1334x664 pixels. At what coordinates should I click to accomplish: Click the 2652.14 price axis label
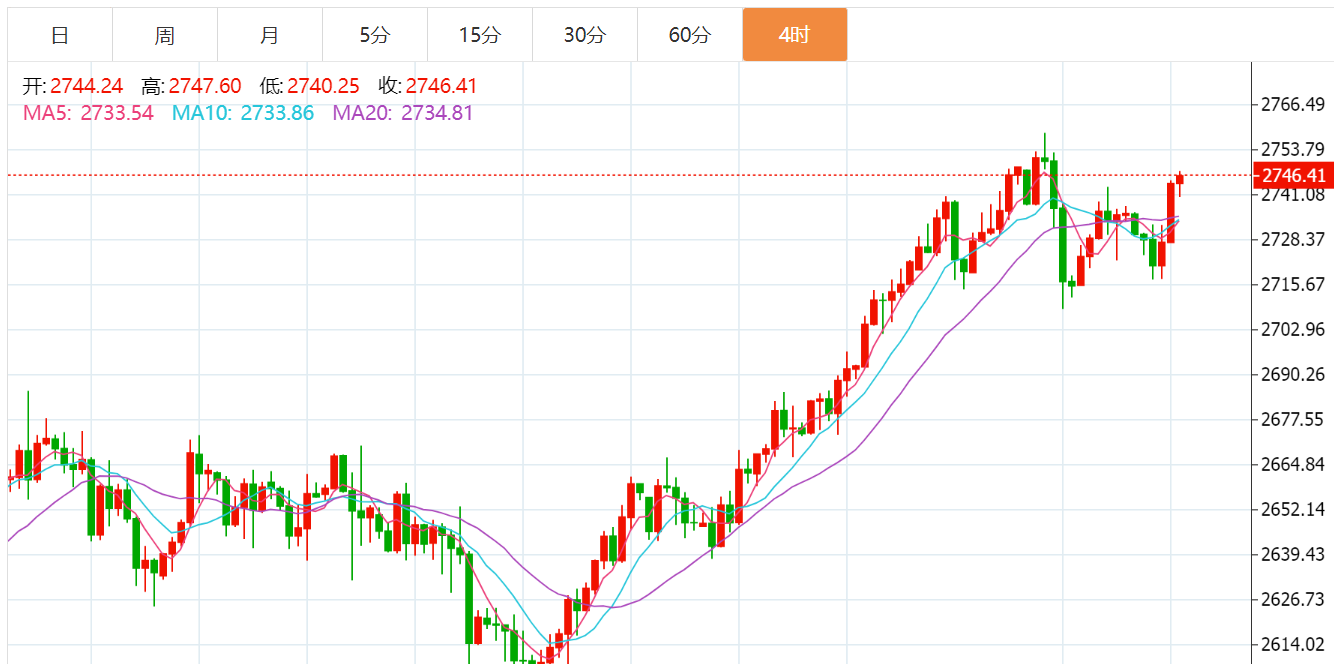click(x=1293, y=509)
